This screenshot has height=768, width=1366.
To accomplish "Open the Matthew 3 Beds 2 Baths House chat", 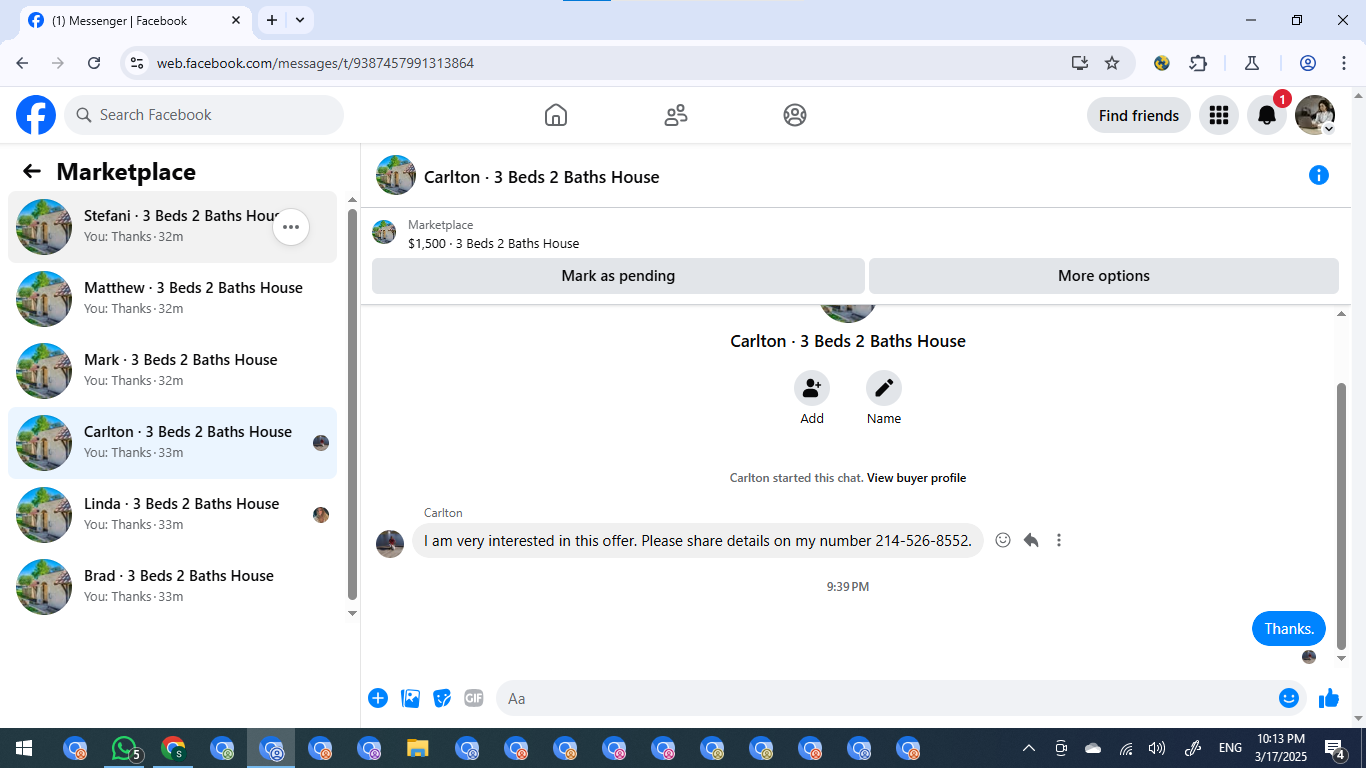I will tap(172, 299).
